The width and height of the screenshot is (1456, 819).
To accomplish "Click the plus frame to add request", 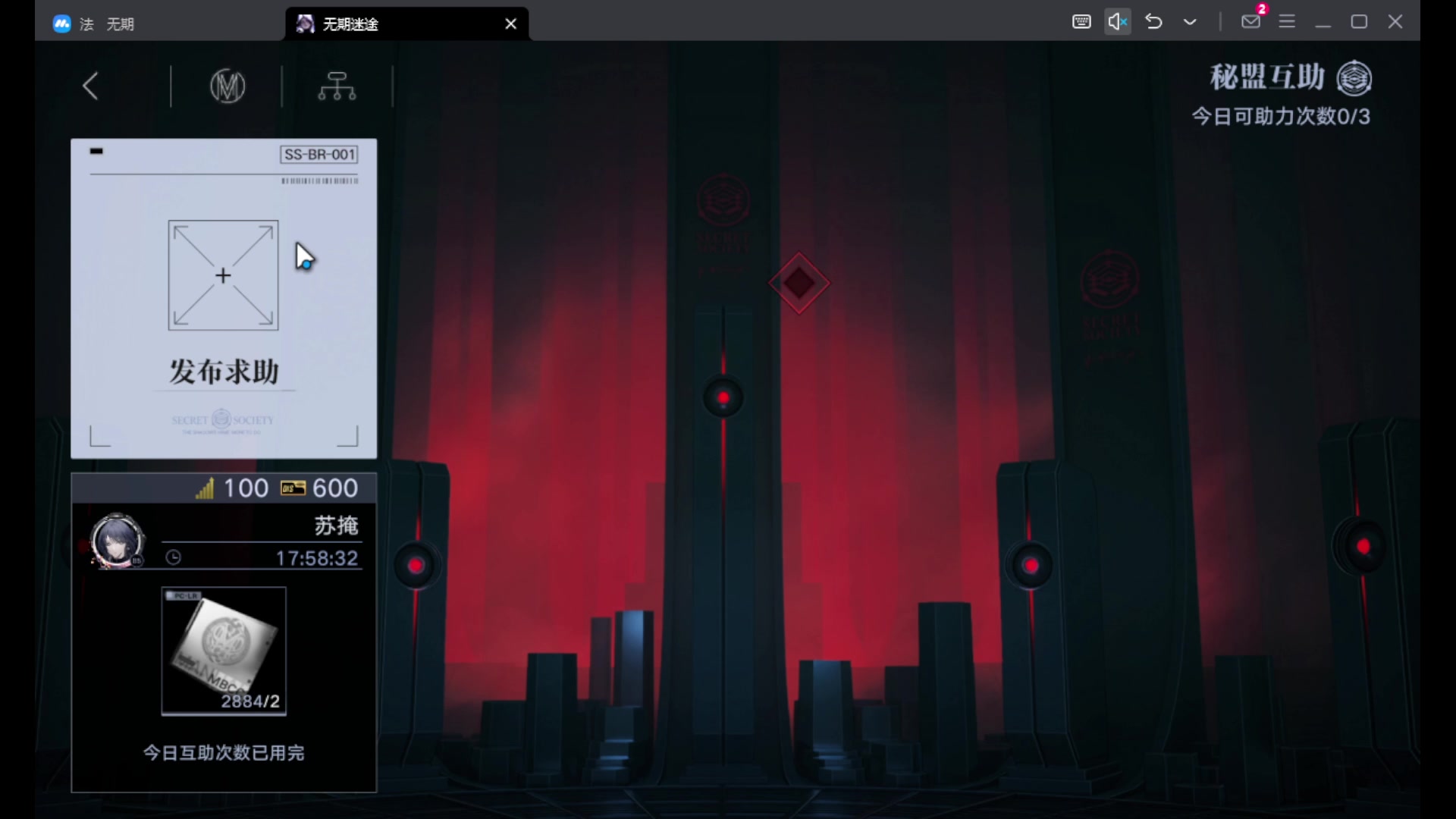I will tap(223, 275).
